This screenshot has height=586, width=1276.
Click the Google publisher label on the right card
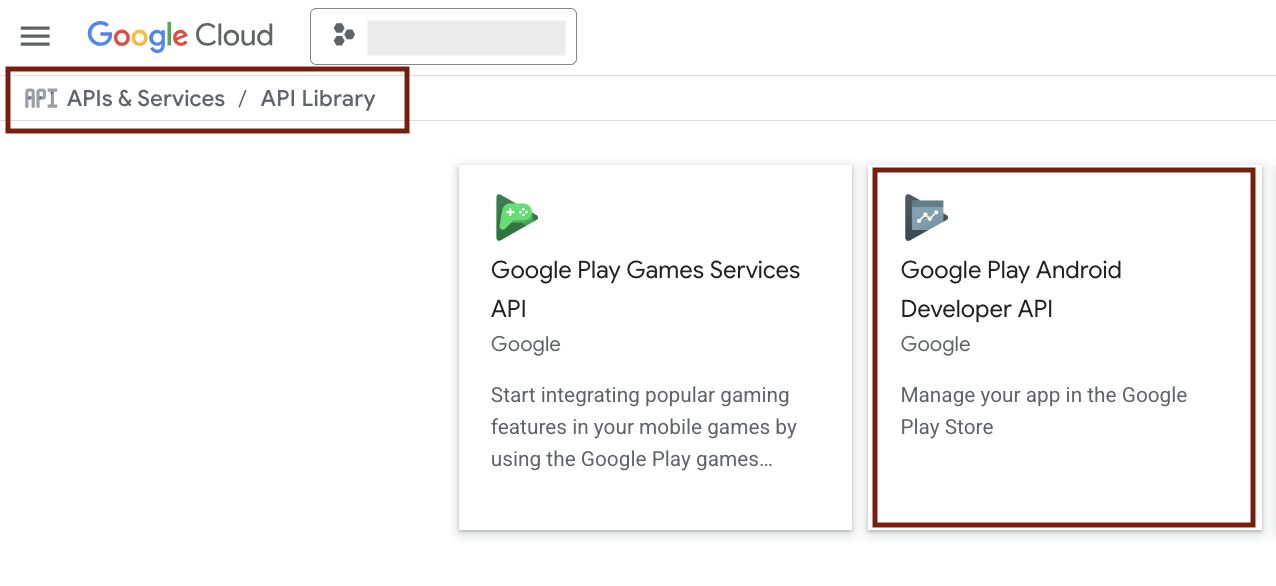[x=935, y=344]
